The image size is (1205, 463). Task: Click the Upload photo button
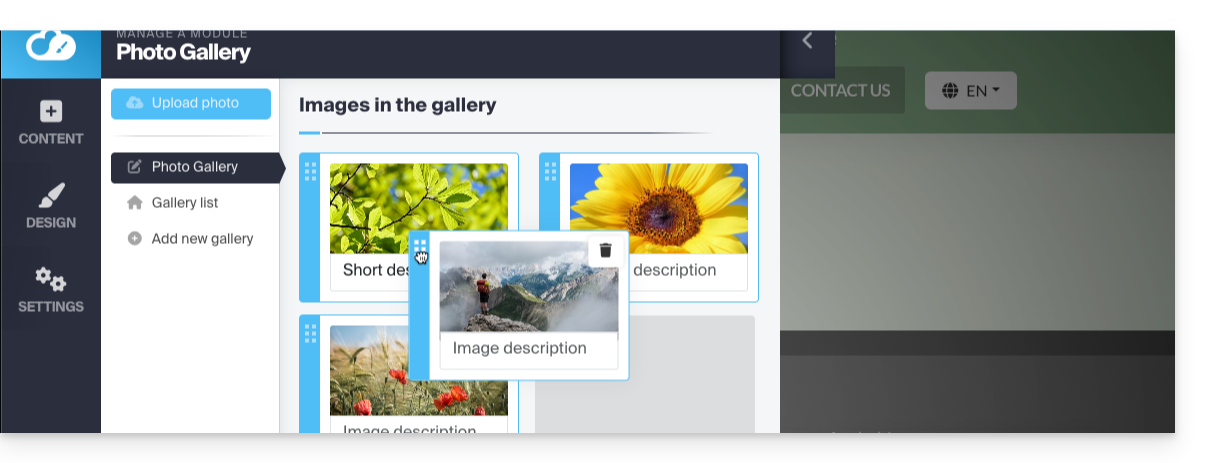[191, 103]
